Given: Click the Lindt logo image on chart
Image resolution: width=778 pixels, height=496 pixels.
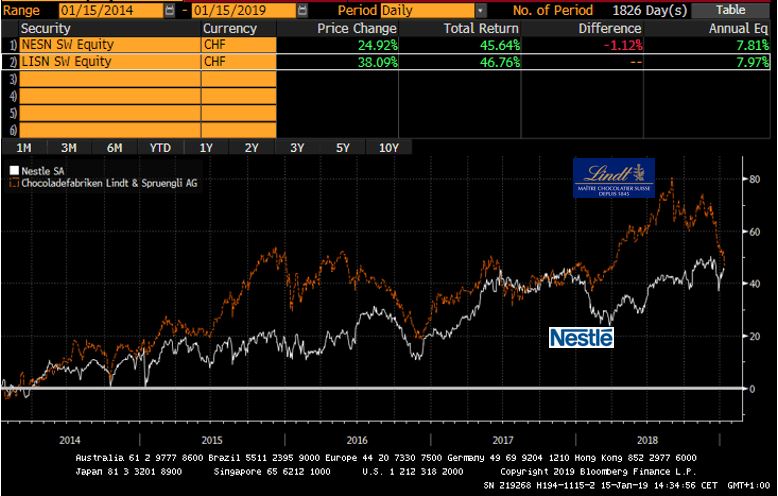Looking at the screenshot, I should (614, 178).
